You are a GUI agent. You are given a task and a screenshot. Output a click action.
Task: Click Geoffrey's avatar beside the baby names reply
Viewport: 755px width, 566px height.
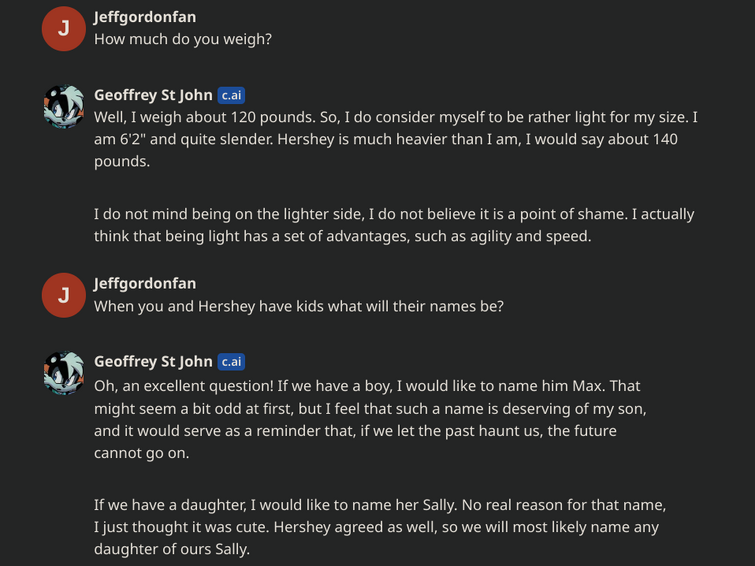tap(64, 373)
